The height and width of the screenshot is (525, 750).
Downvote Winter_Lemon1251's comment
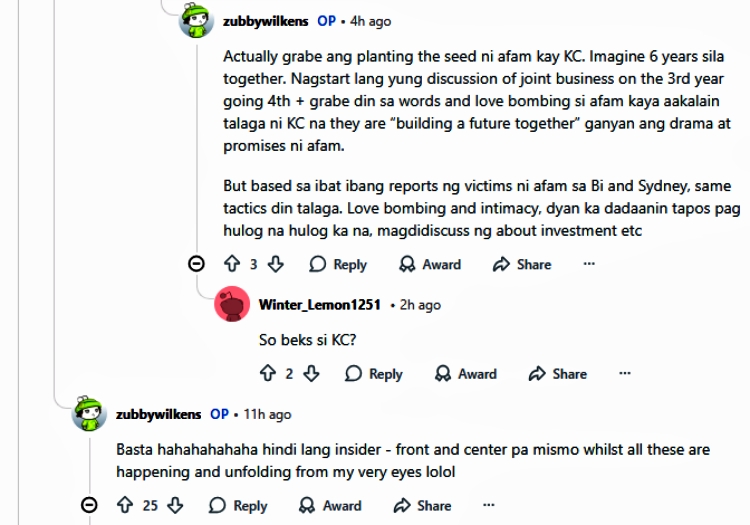[312, 374]
